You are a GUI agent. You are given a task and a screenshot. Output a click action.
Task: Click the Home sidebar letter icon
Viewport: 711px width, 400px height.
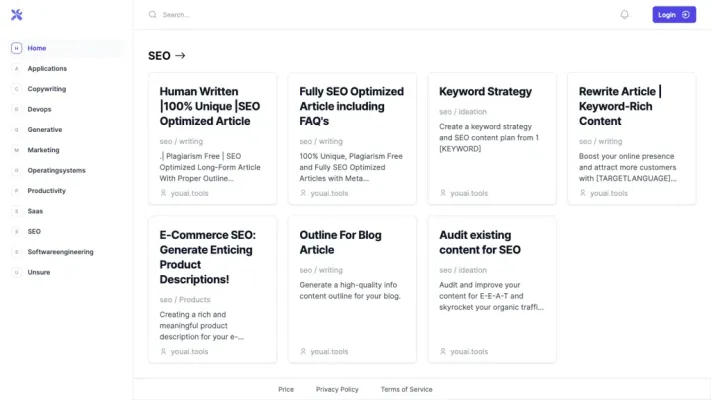pos(16,48)
